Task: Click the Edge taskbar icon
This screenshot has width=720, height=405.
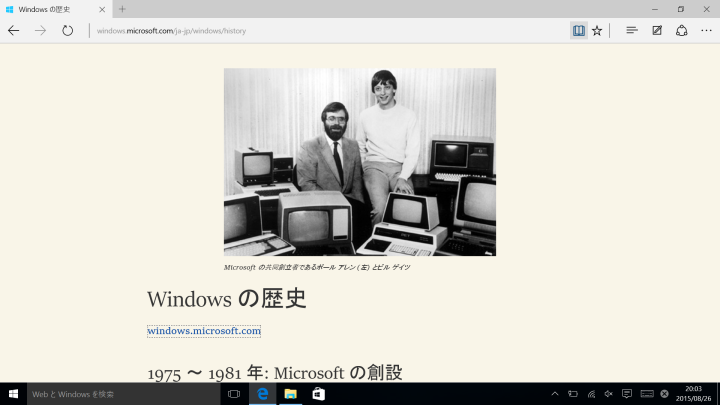Action: pyautogui.click(x=263, y=394)
